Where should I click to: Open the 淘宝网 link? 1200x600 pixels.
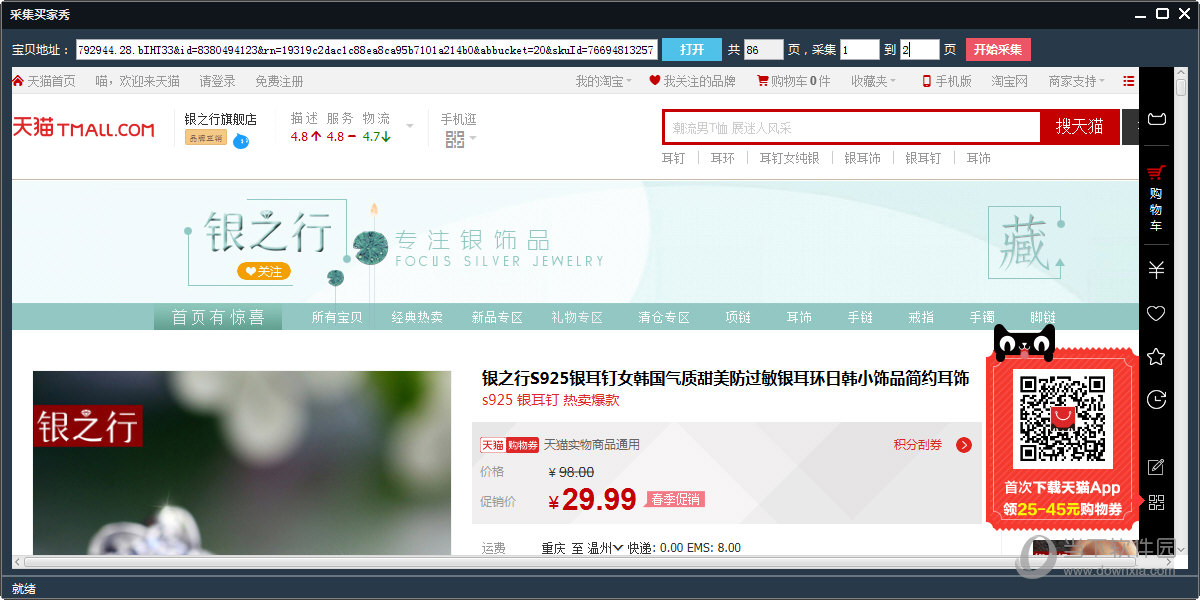click(1009, 81)
